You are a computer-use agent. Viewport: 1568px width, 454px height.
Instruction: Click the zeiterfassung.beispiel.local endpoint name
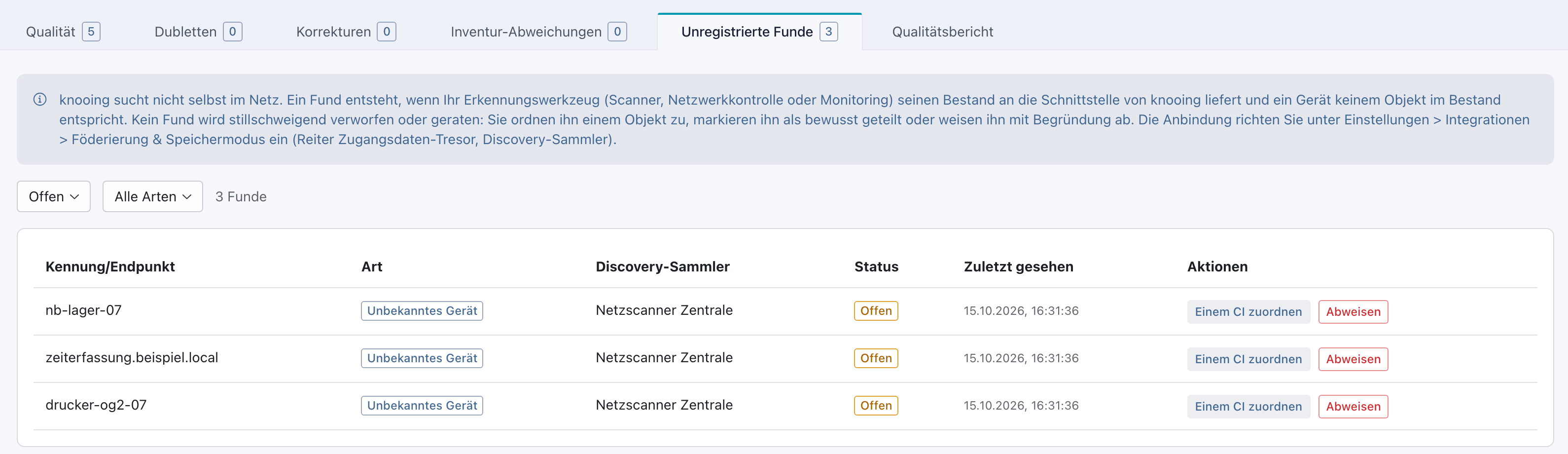(132, 358)
